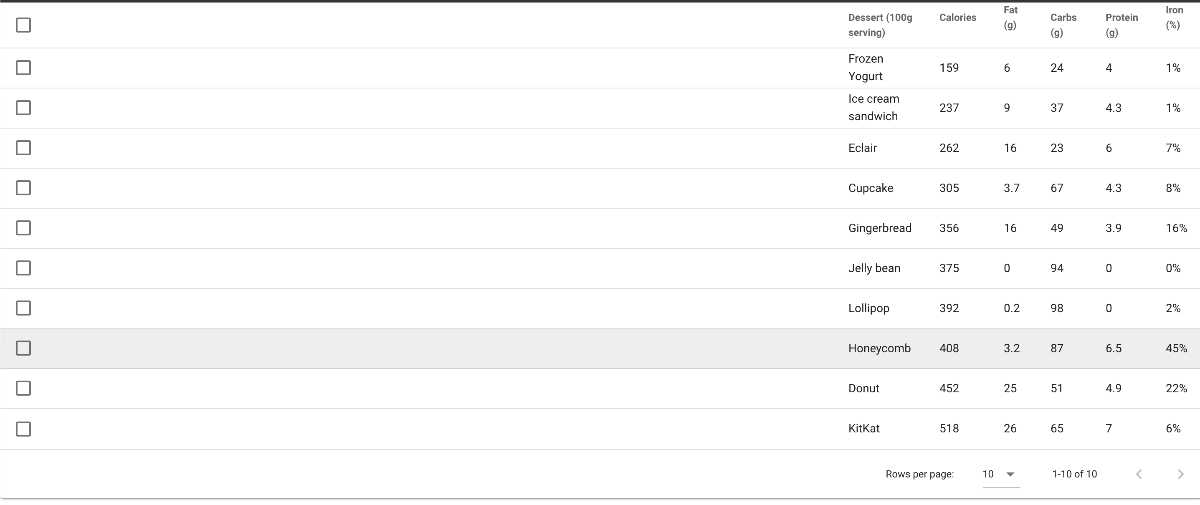The width and height of the screenshot is (1200, 505).
Task: Sort by Calories column header
Action: (x=958, y=18)
